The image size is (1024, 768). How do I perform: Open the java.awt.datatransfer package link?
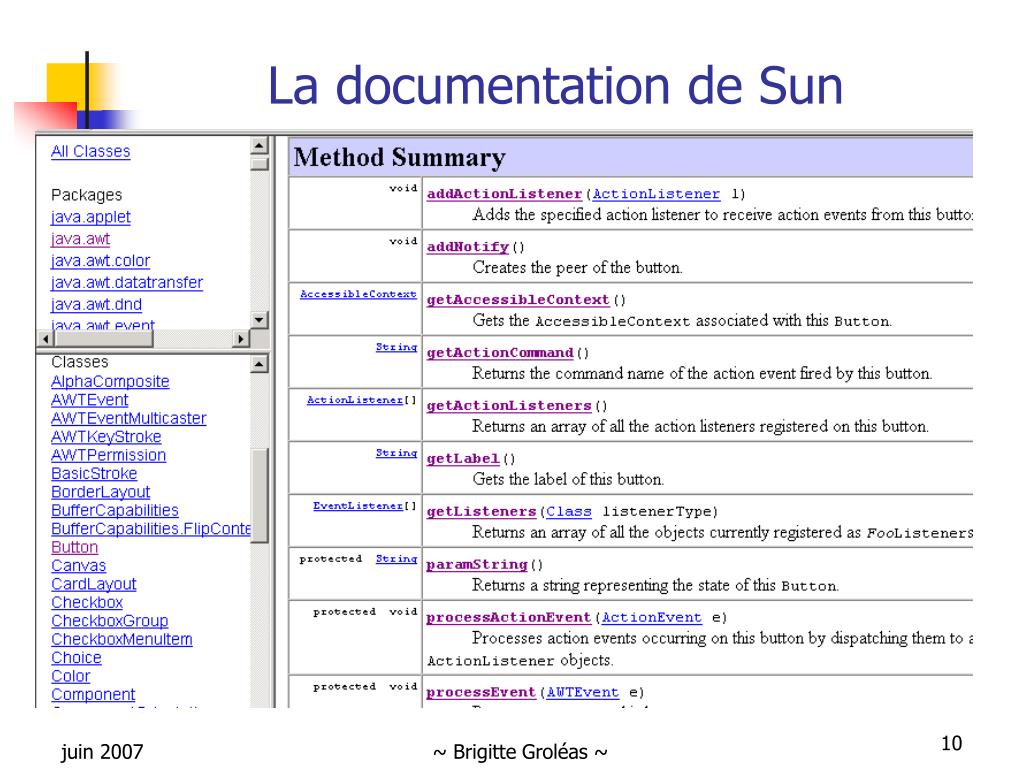coord(127,283)
